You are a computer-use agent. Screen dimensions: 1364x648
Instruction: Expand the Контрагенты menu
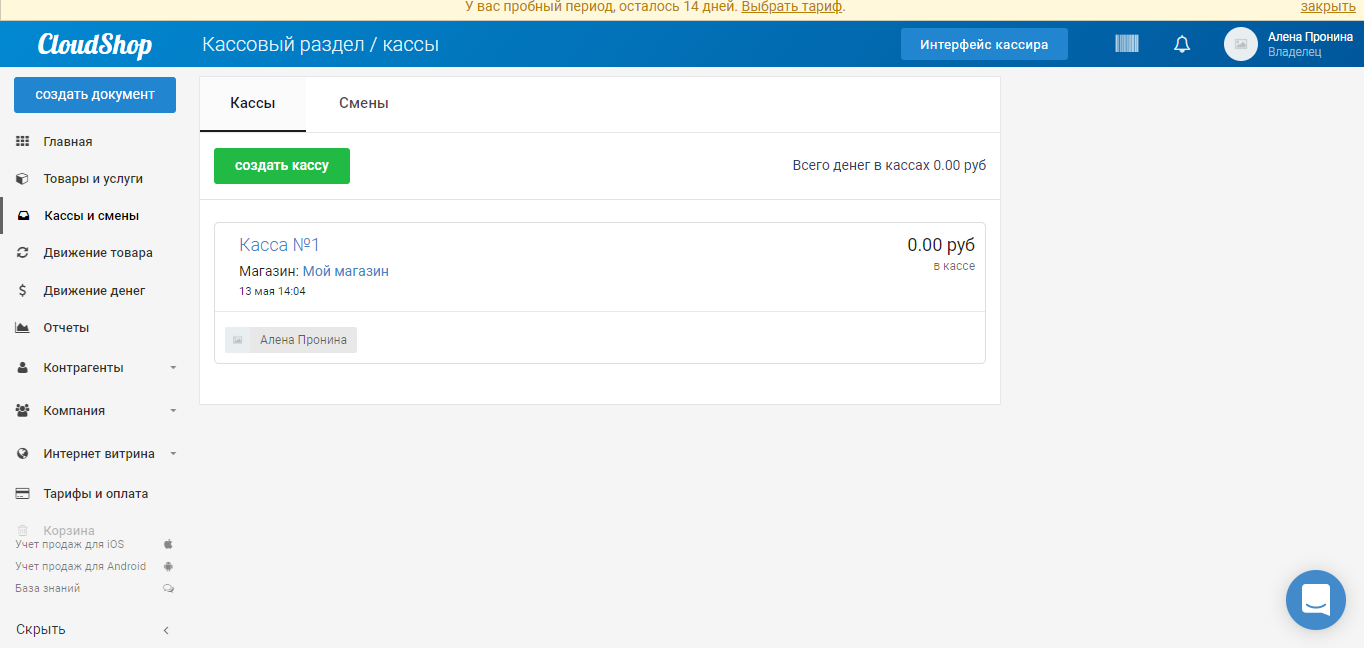(x=85, y=367)
